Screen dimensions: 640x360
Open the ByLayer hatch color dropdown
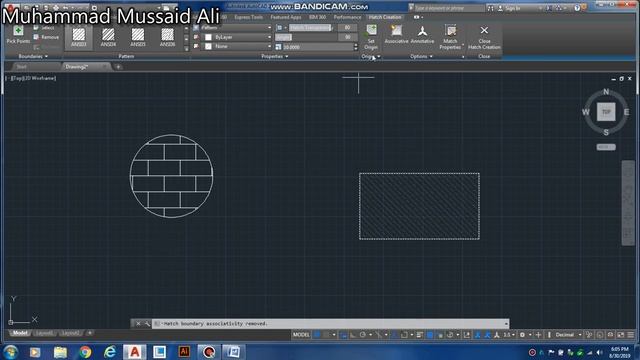(238, 37)
